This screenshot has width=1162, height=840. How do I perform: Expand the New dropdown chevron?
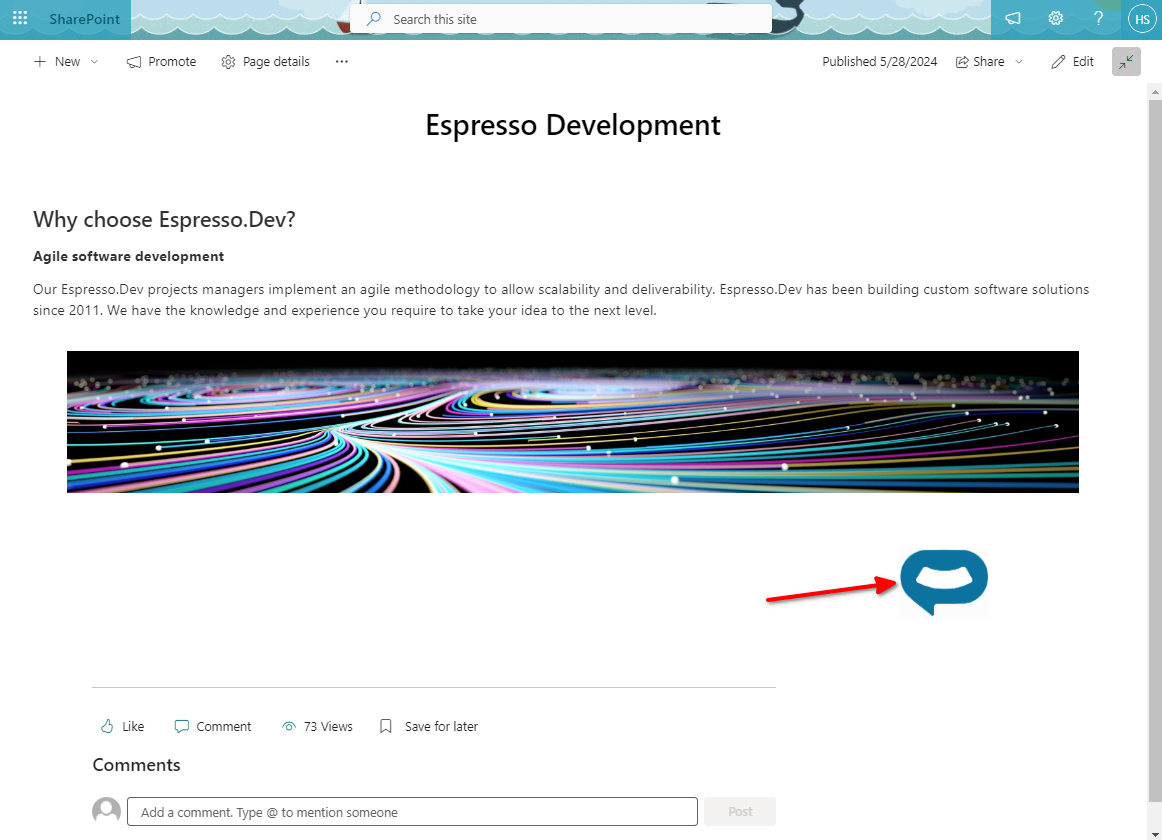pyautogui.click(x=94, y=62)
